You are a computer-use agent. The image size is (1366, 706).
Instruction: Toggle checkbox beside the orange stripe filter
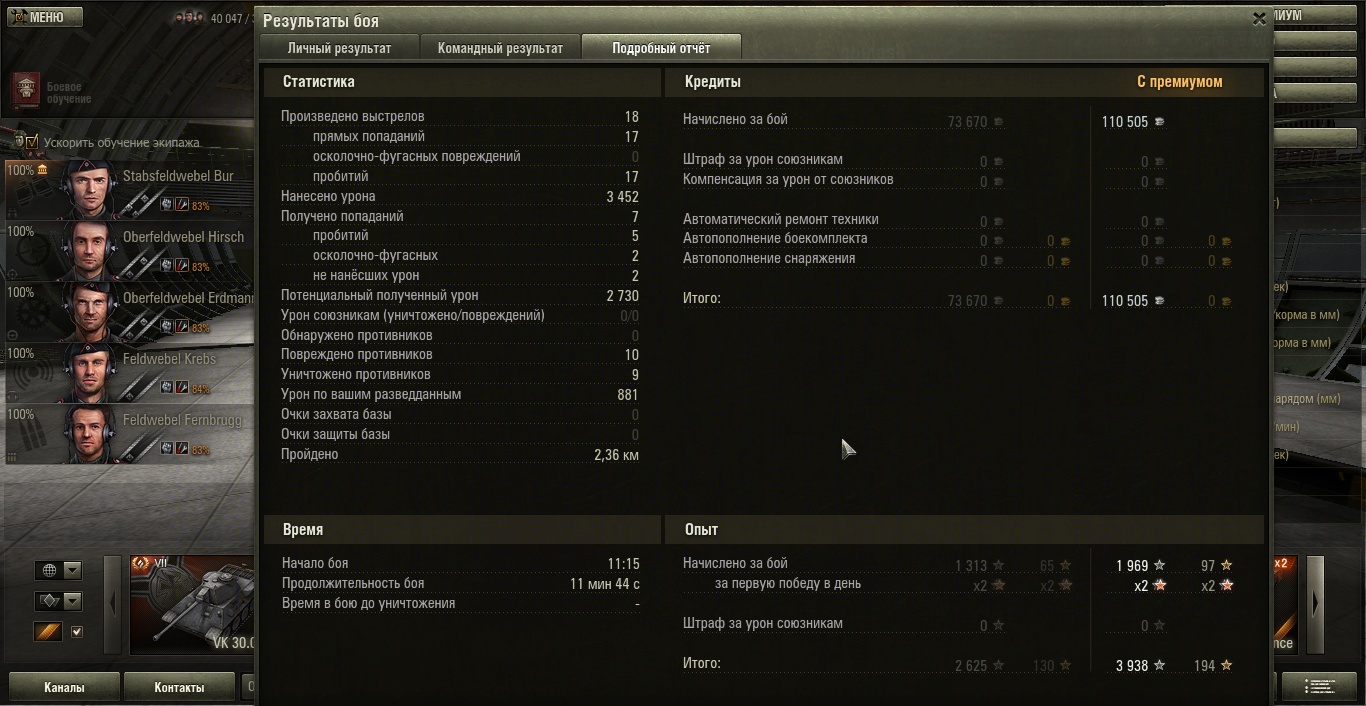point(77,632)
